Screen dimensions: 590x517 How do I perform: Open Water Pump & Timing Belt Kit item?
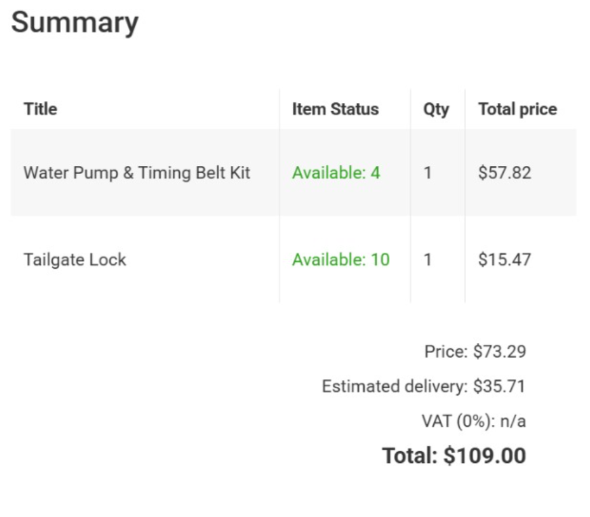pos(137,173)
